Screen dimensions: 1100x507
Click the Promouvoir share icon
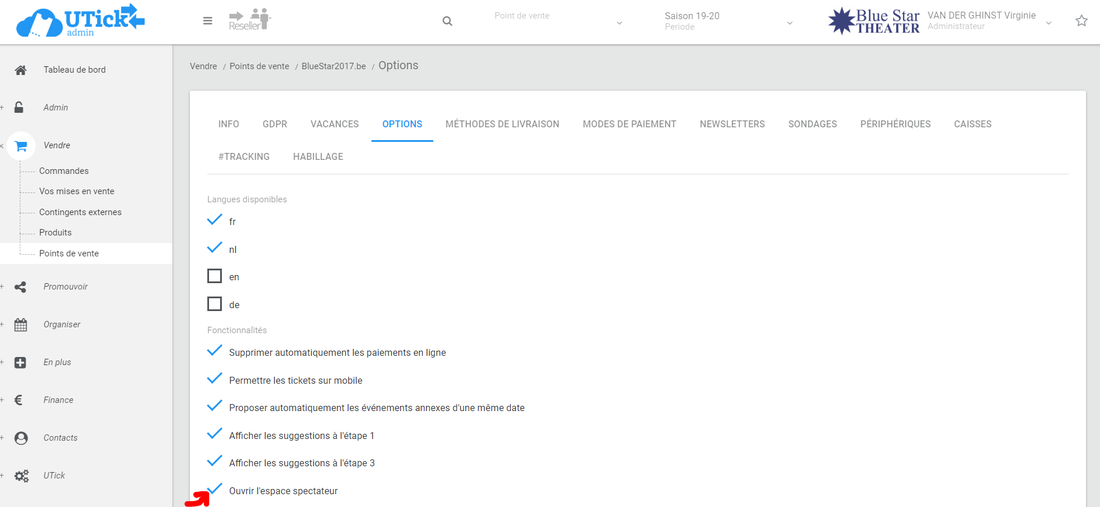point(20,287)
